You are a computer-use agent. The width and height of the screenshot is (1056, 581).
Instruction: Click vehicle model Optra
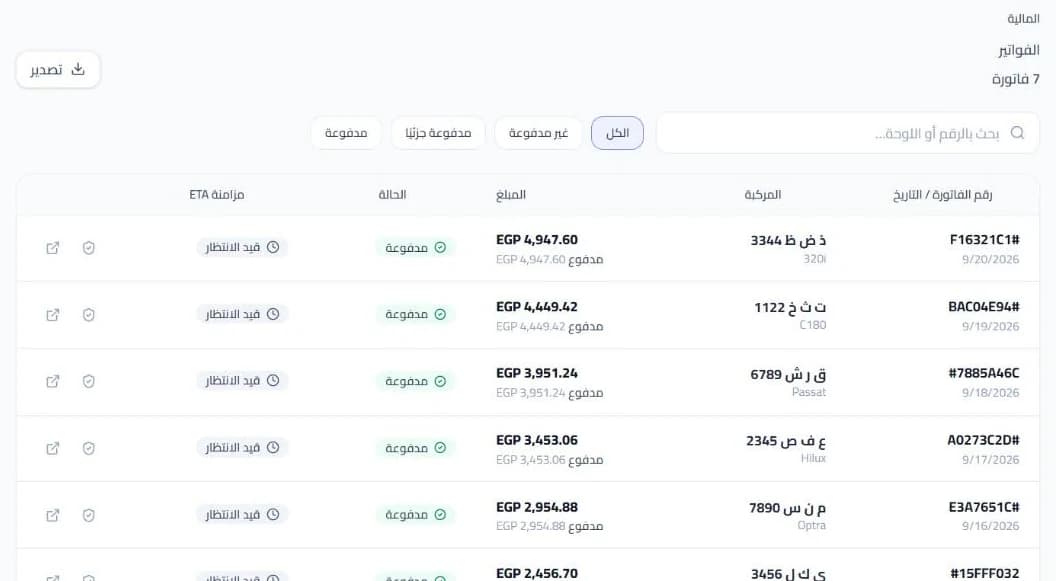(812, 525)
